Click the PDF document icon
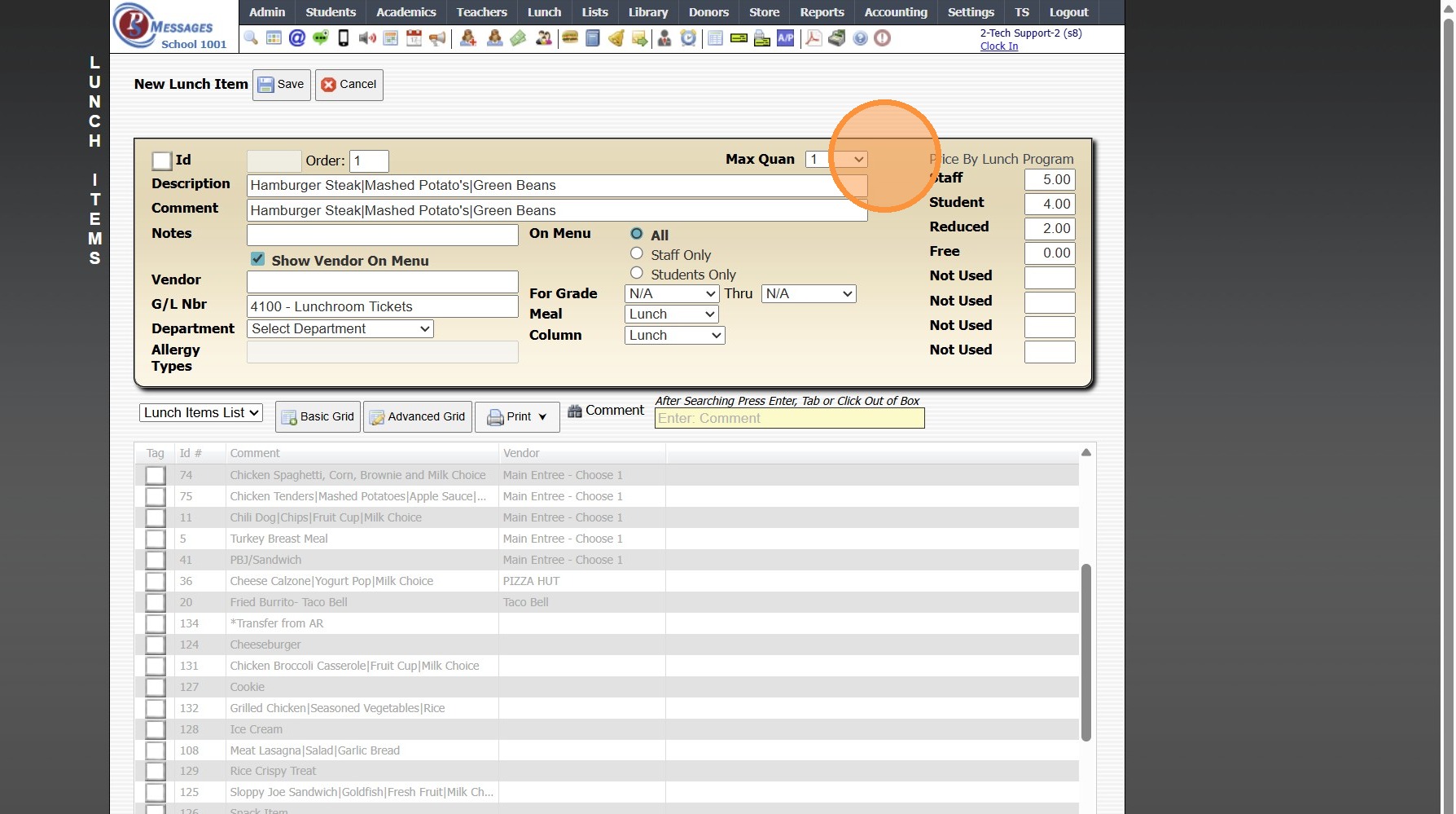 (x=813, y=38)
